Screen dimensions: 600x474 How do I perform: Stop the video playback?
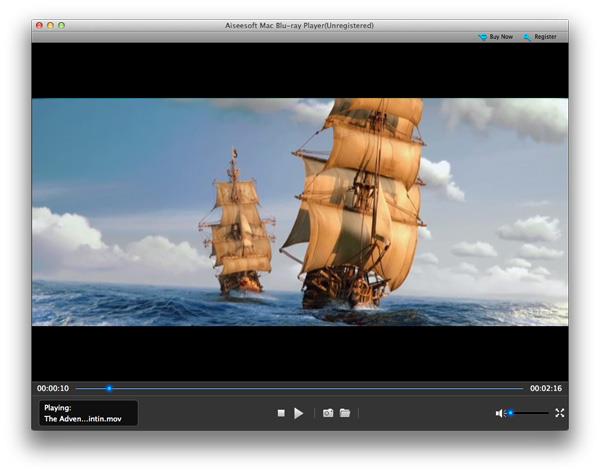click(x=281, y=413)
